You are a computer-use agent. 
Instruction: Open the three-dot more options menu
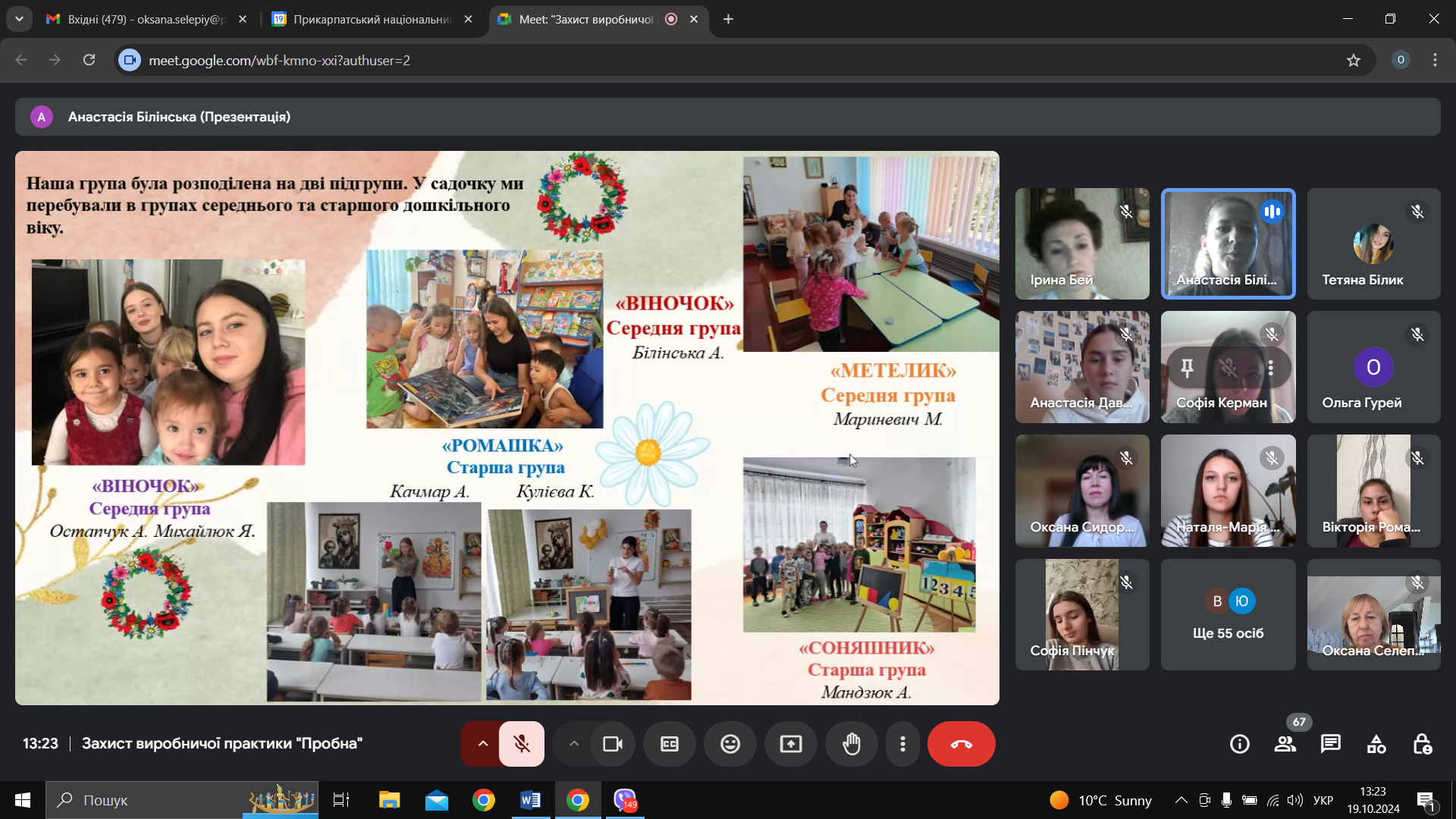[x=902, y=744]
